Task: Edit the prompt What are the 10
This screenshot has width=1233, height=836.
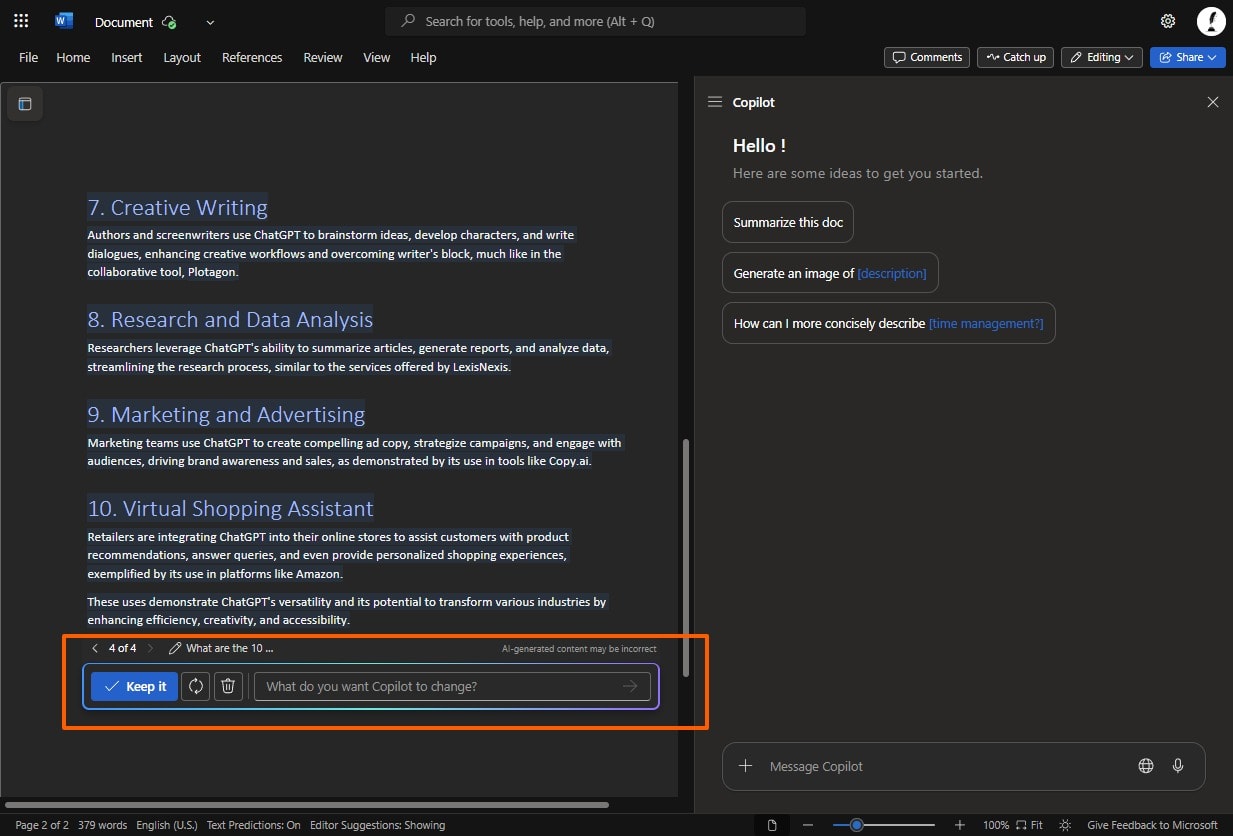Action: [x=221, y=648]
